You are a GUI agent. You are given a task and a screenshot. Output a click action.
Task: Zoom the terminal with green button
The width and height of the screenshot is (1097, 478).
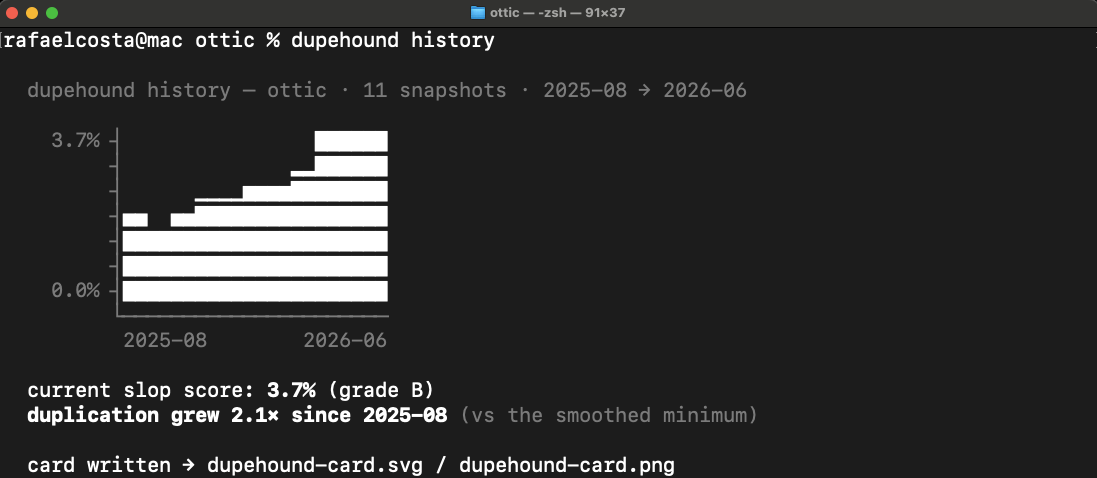tap(52, 13)
